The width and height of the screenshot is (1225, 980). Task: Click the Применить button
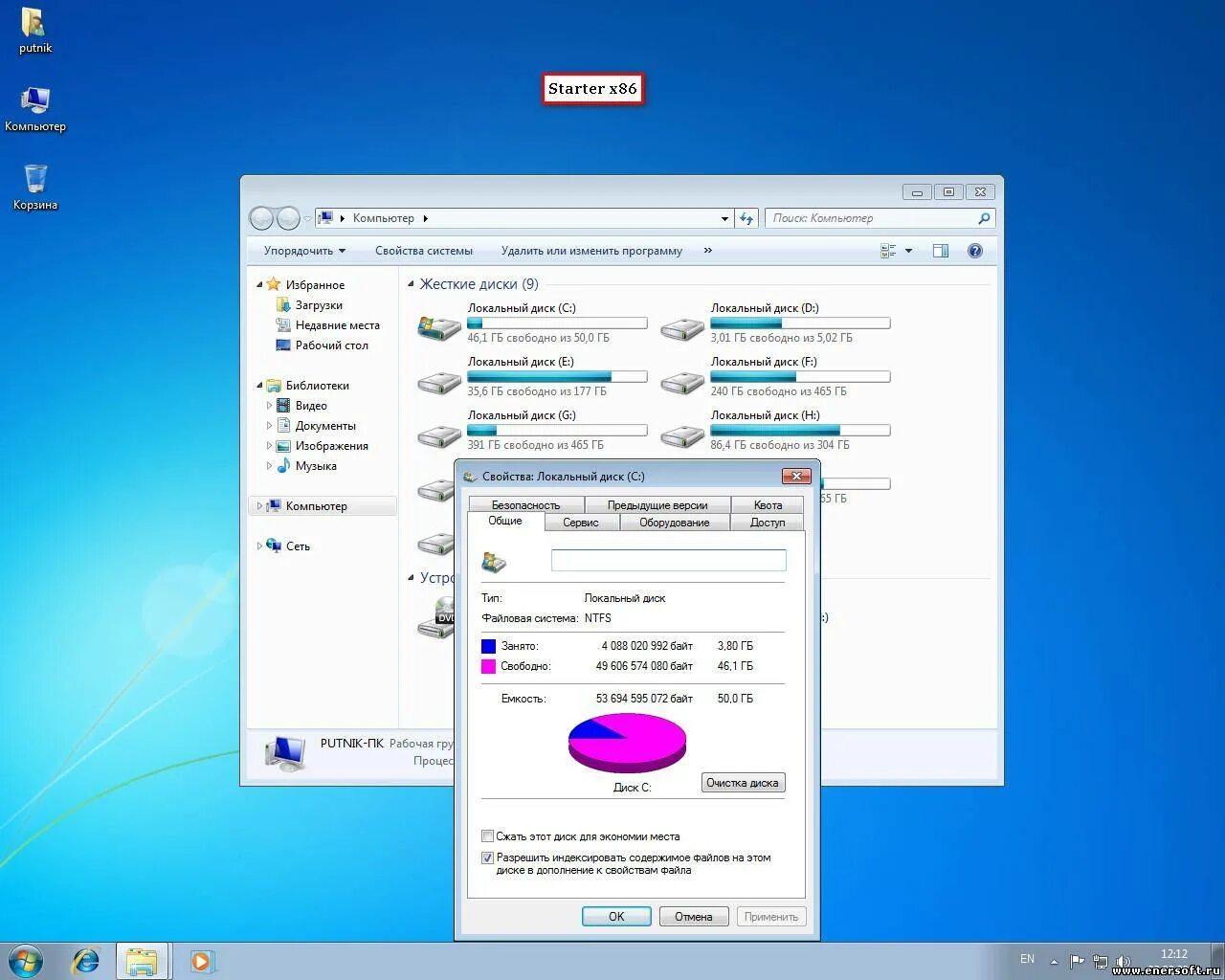(x=771, y=916)
